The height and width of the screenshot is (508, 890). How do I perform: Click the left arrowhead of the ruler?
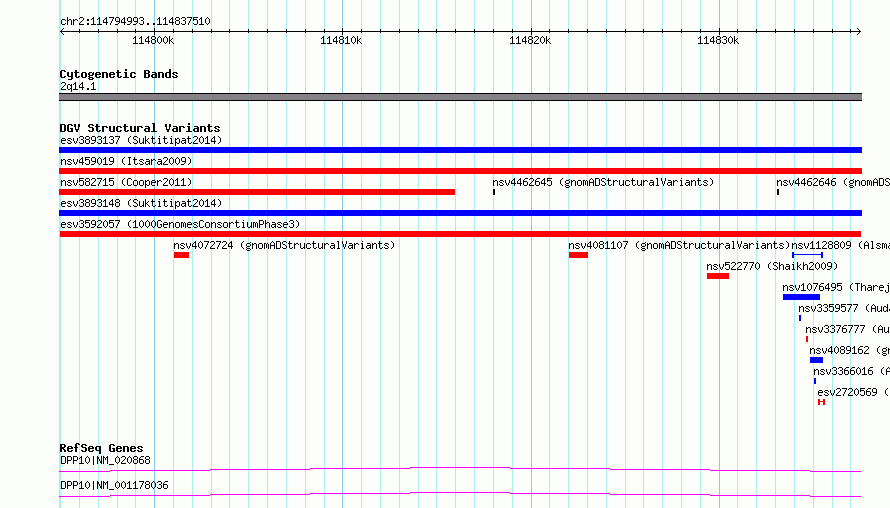62,31
